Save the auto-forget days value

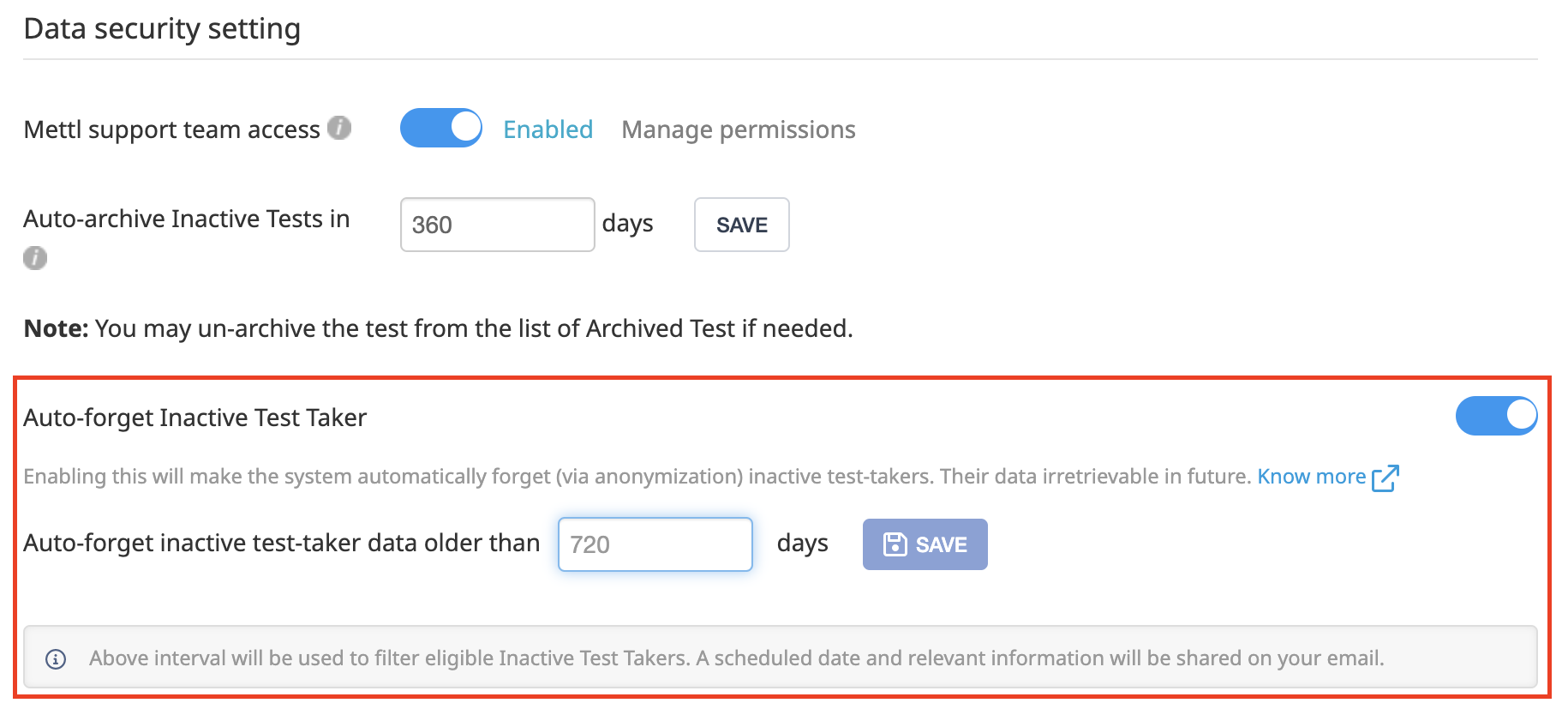[925, 544]
